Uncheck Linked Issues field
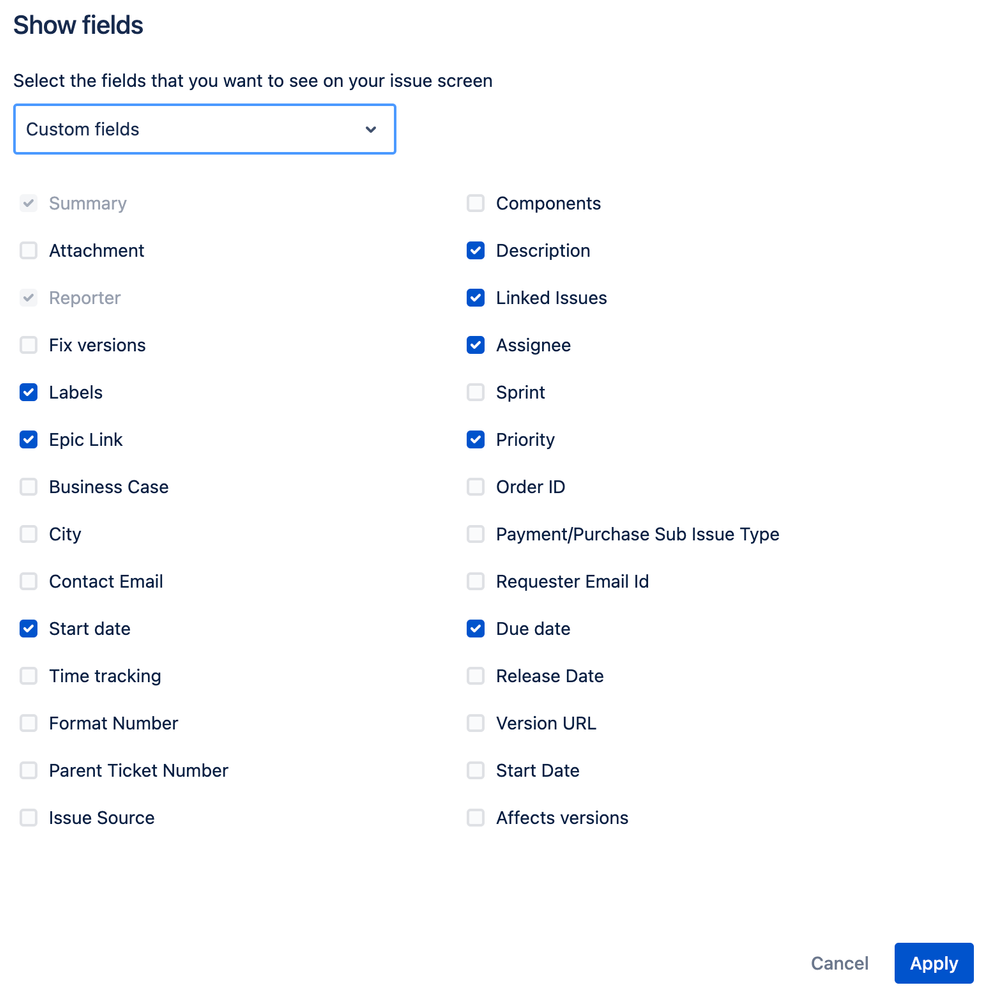The height and width of the screenshot is (999, 996). pos(476,298)
